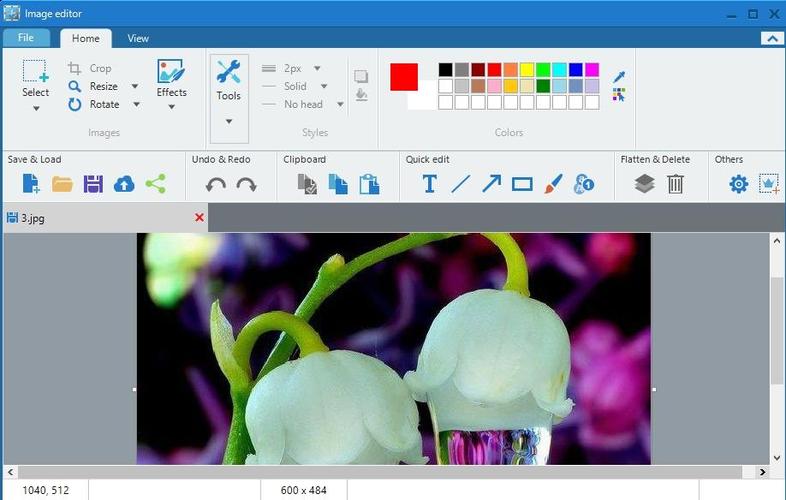Open settings via the gear icon

(x=738, y=184)
